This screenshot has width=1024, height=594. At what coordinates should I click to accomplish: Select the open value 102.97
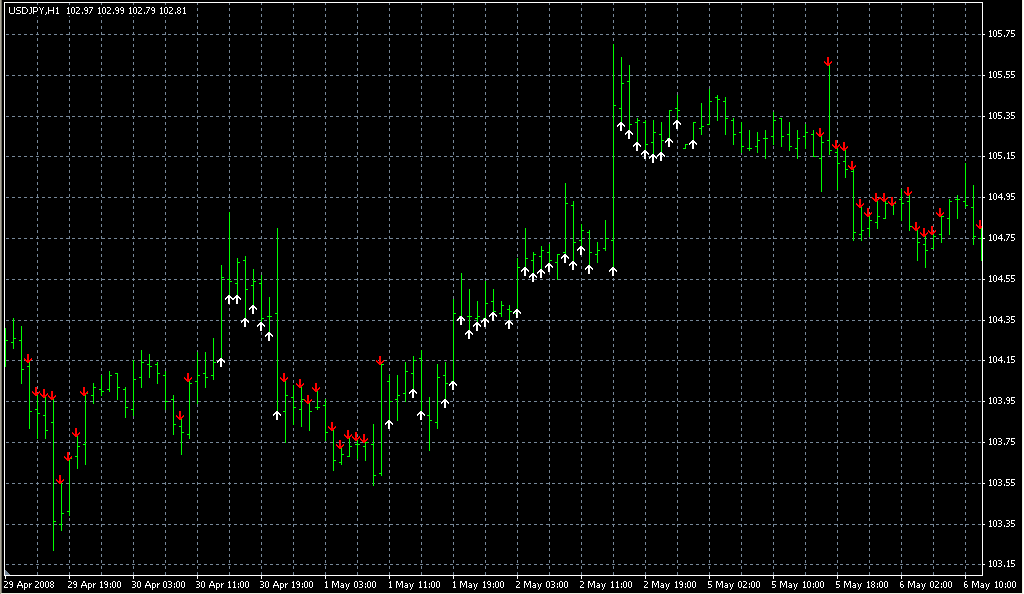[x=80, y=11]
